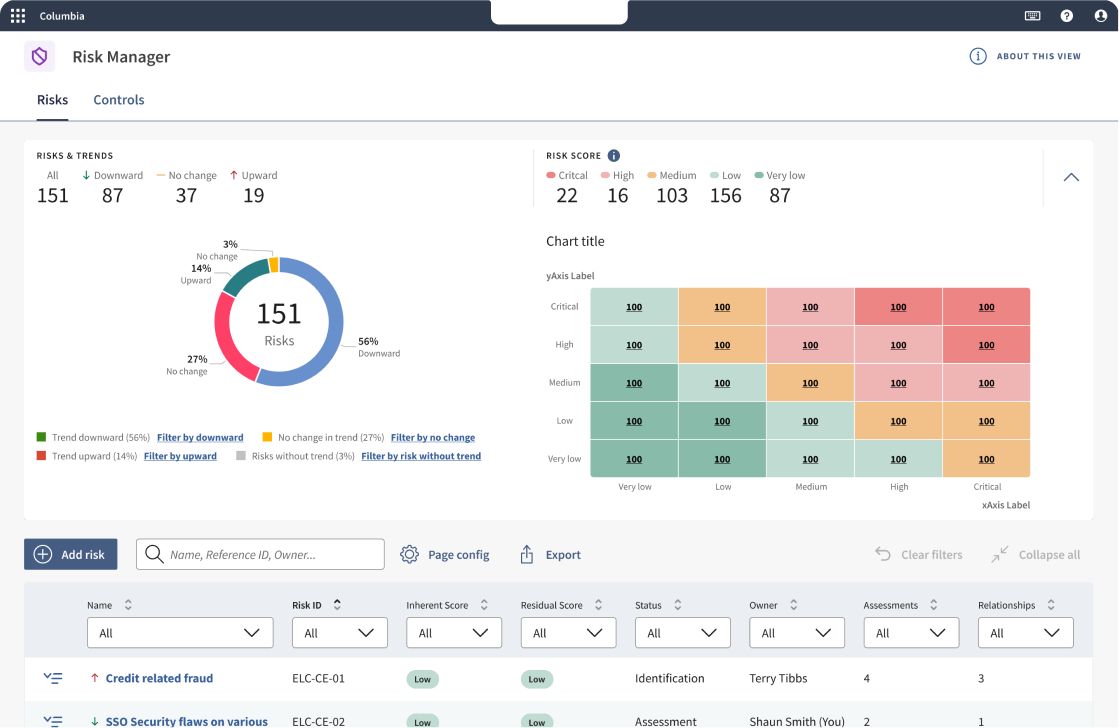Expand Credit related fraud row details

click(x=53, y=678)
